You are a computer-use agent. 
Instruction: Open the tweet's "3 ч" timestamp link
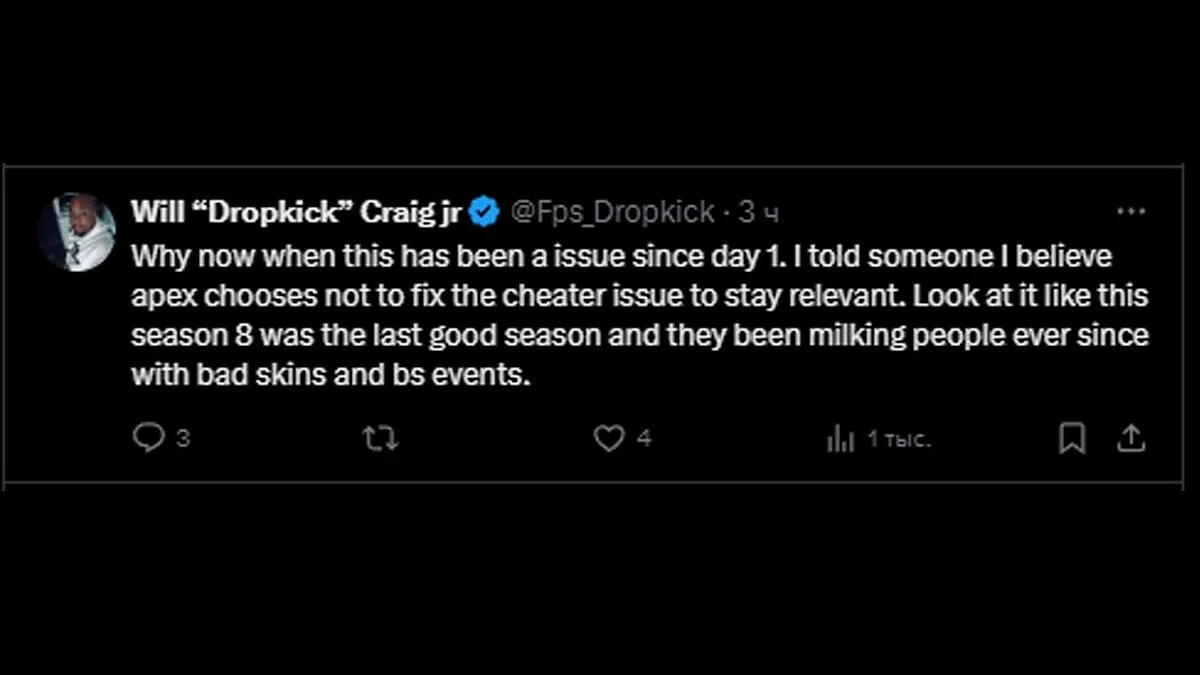point(759,212)
